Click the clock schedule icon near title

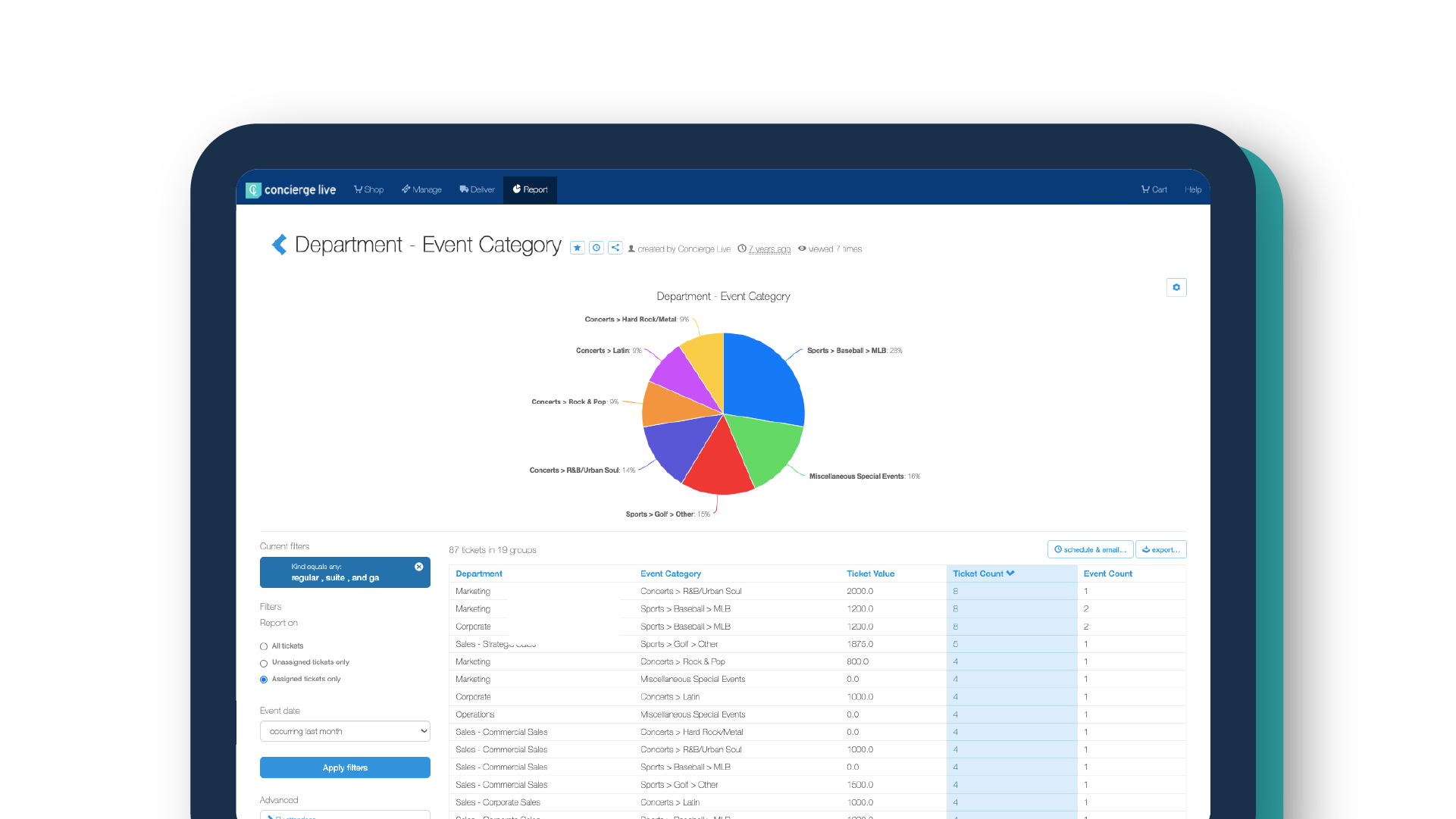coord(596,248)
